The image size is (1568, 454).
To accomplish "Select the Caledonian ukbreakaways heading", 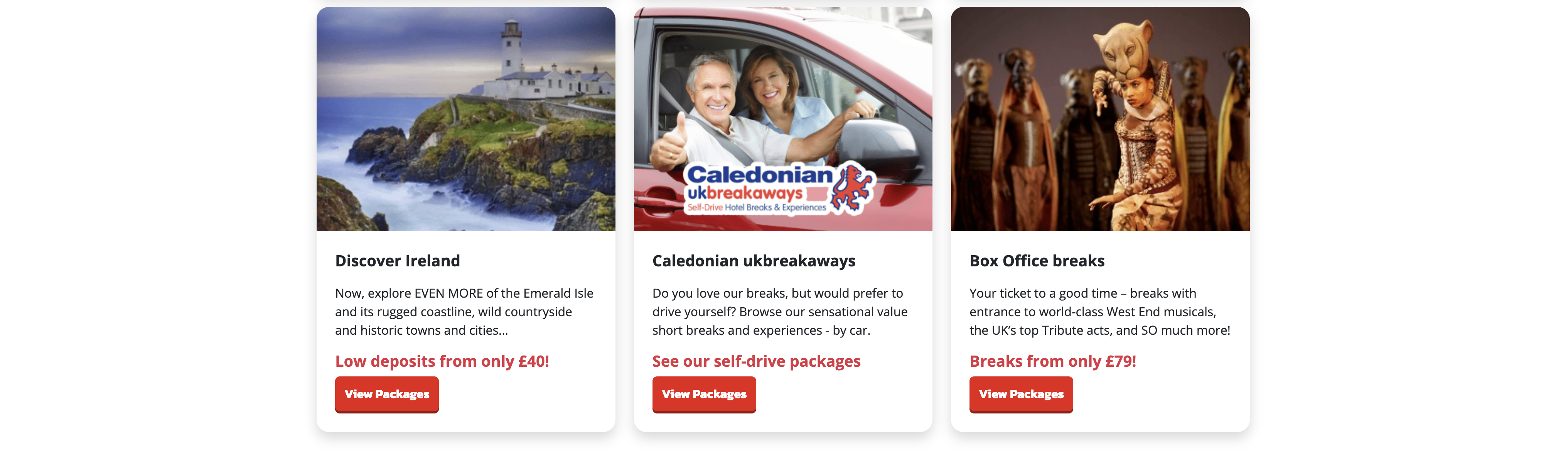I will point(754,261).
